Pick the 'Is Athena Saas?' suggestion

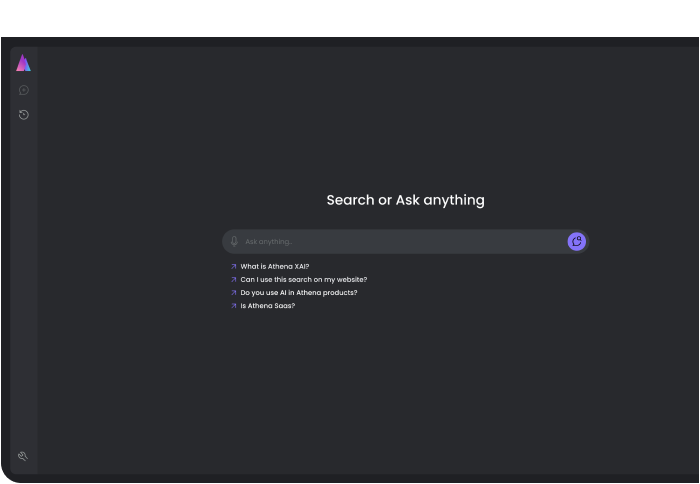pos(267,306)
